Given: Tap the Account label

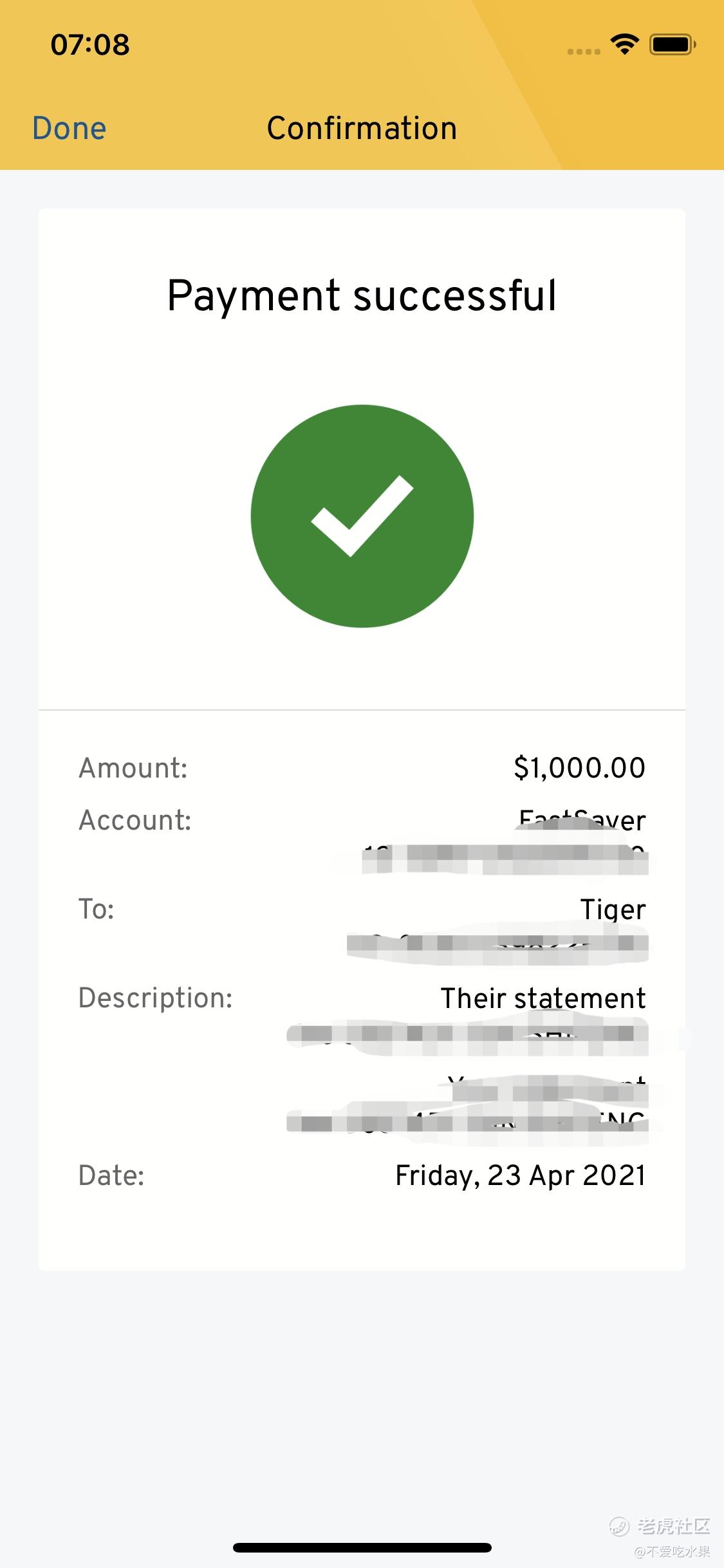Looking at the screenshot, I should click(x=135, y=820).
